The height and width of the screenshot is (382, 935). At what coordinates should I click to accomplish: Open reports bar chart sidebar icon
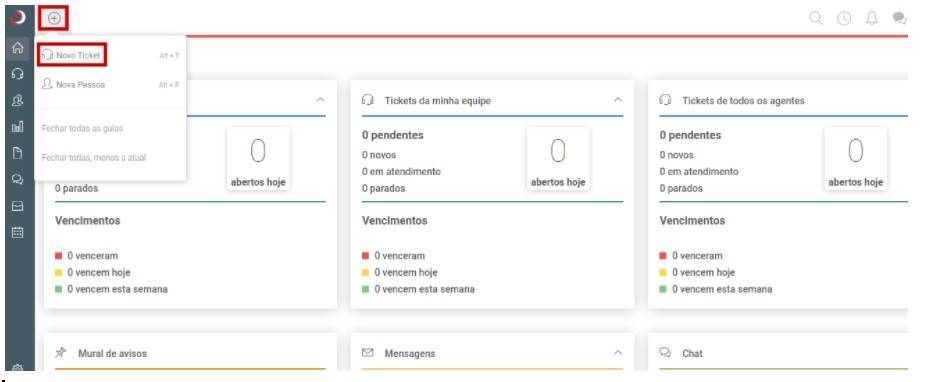(18, 127)
